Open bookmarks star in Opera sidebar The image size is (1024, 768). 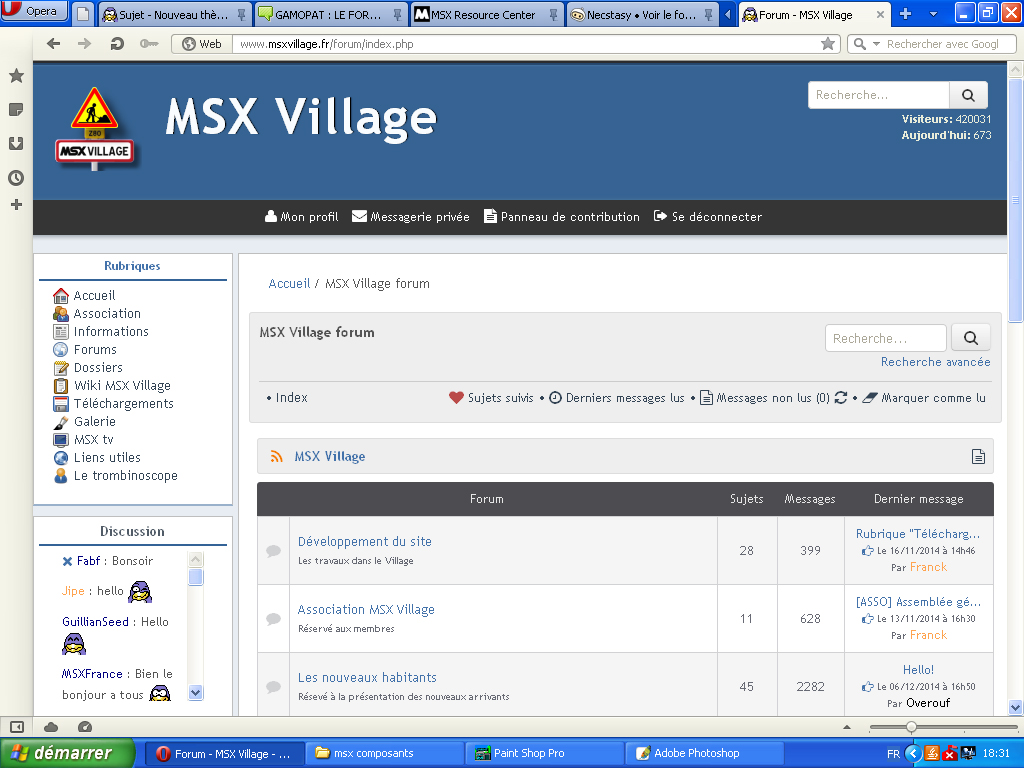click(x=16, y=76)
